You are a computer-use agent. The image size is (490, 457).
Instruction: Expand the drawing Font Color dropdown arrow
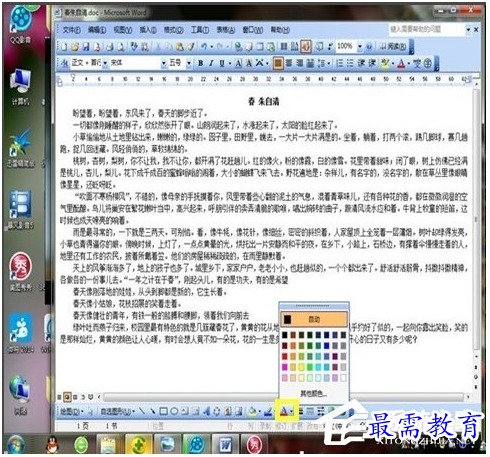(291, 411)
